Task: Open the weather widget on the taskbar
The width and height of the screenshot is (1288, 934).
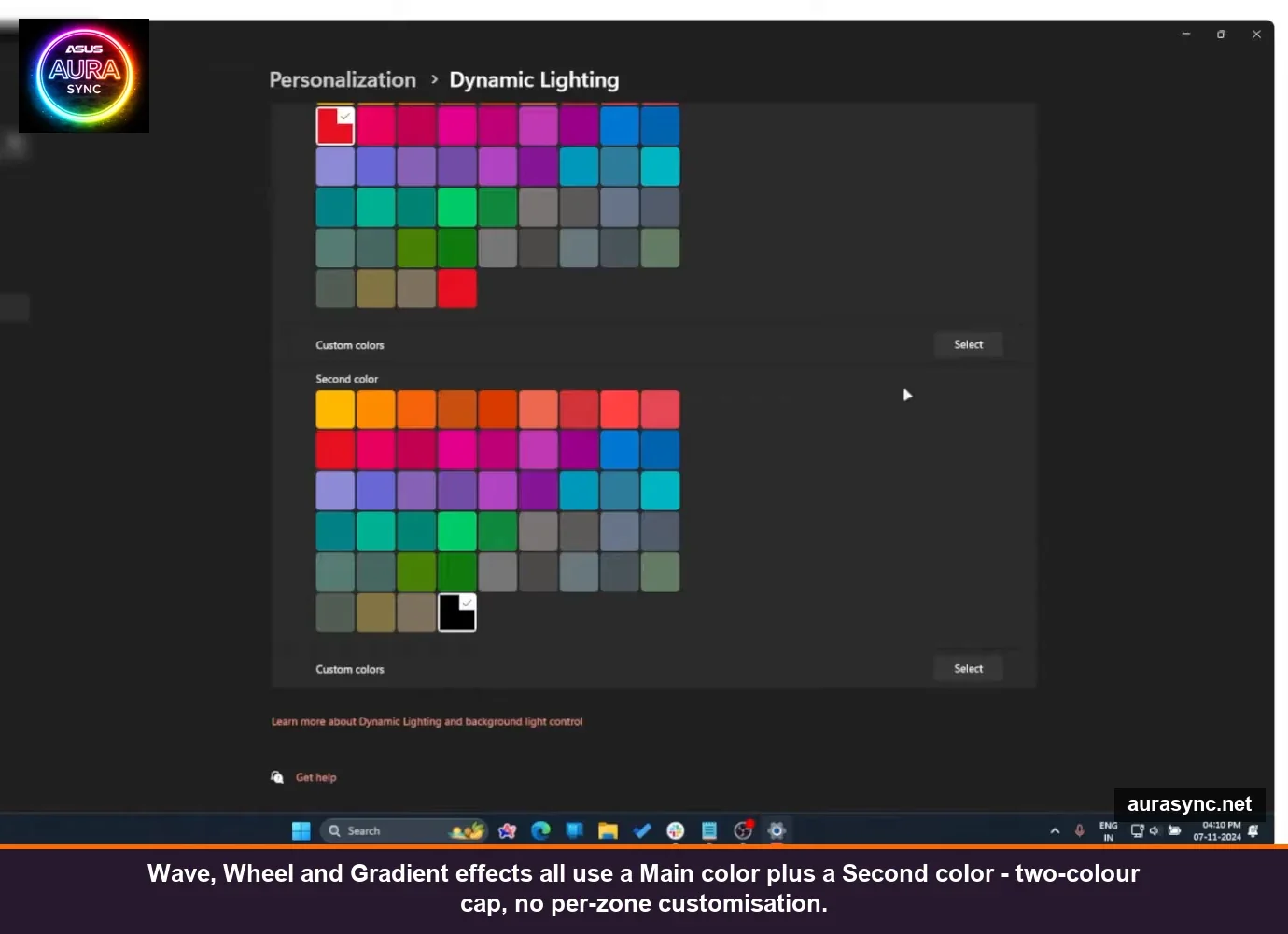Action: coord(465,830)
